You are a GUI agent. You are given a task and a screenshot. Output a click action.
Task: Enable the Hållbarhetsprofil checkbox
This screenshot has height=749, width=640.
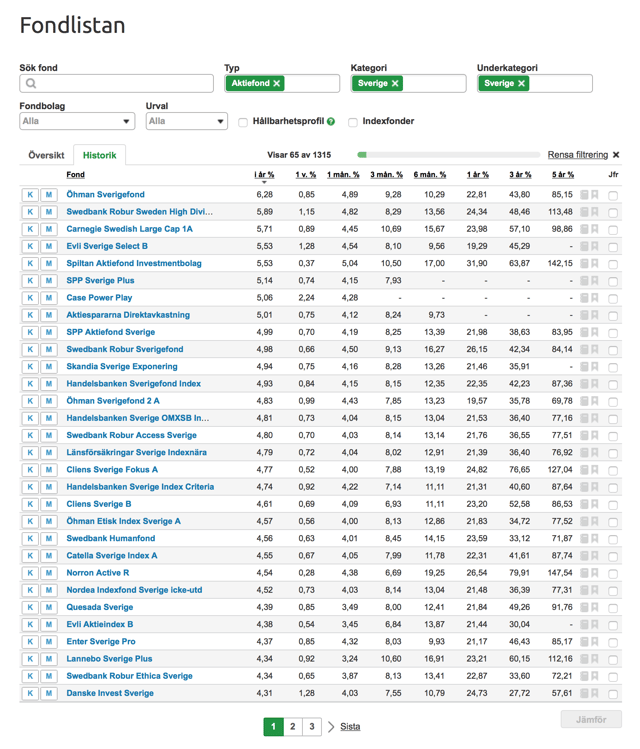pos(243,122)
